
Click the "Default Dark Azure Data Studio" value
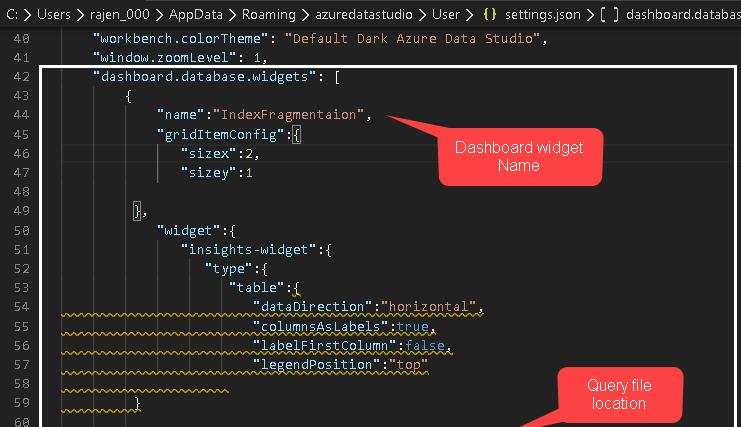pyautogui.click(x=413, y=38)
